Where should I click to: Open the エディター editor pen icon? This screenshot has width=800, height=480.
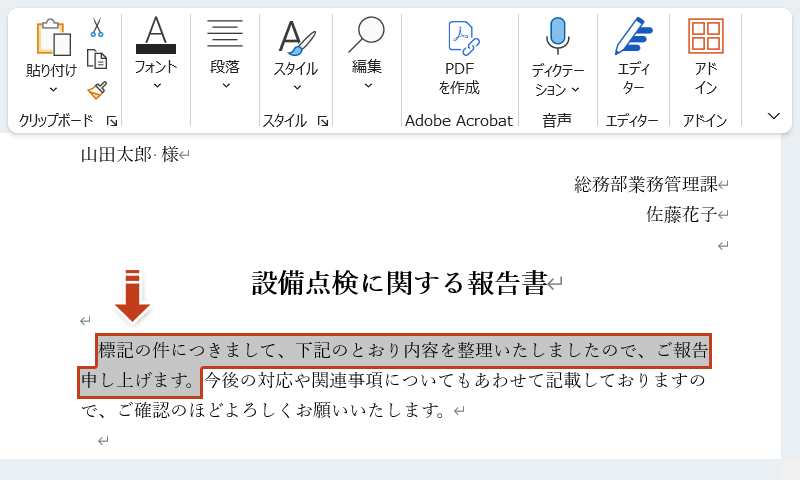[633, 36]
